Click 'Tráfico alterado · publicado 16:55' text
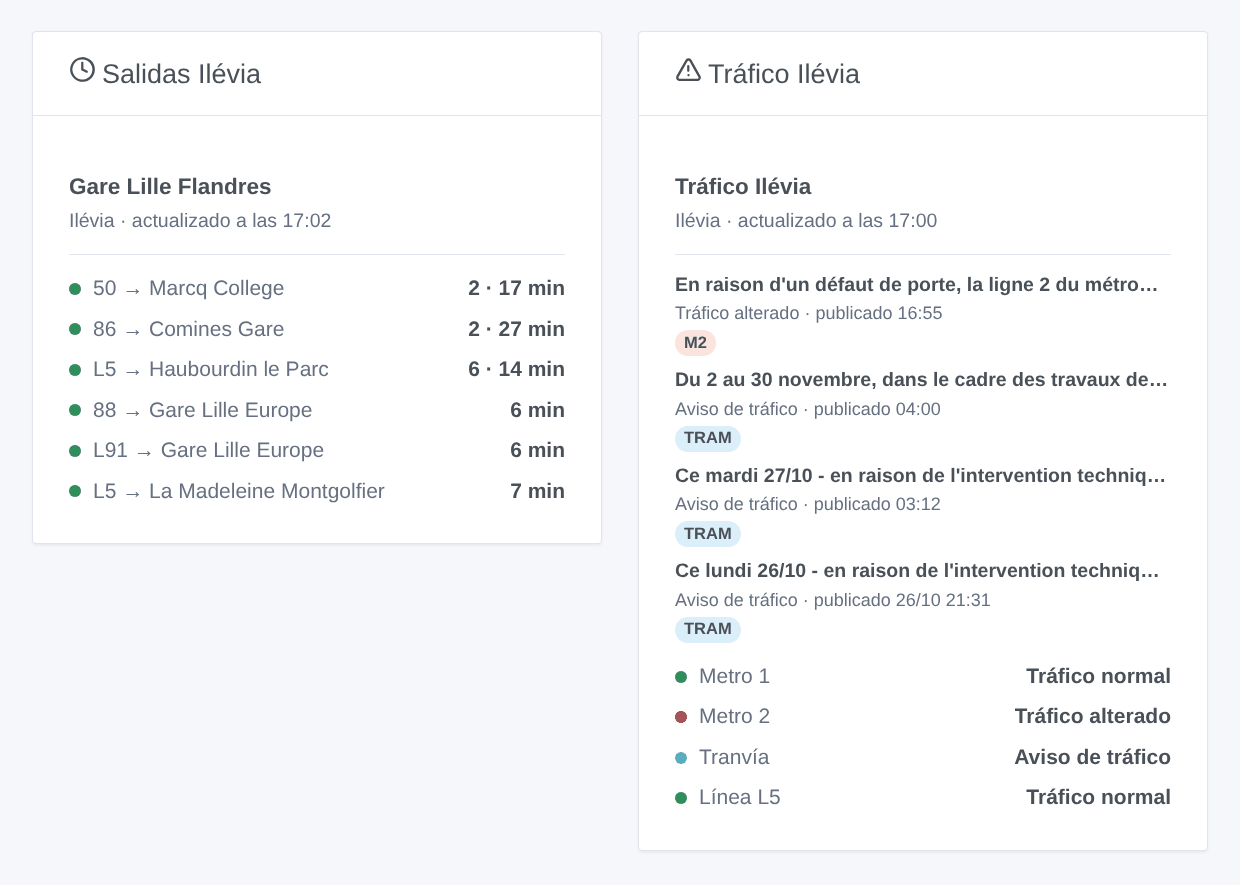This screenshot has height=885, width=1240. click(x=809, y=313)
